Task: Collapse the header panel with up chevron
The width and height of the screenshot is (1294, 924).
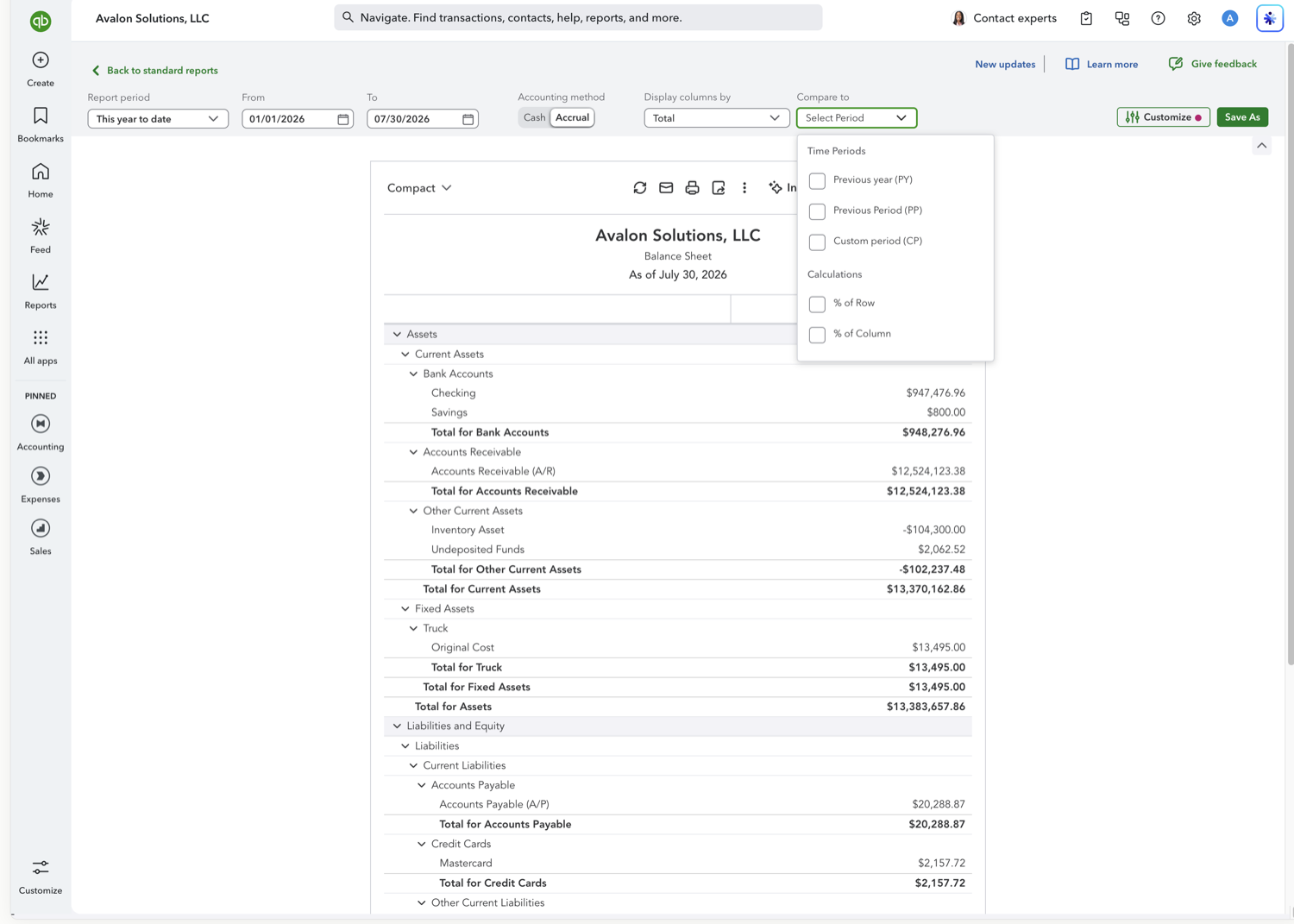Action: coord(1262,146)
